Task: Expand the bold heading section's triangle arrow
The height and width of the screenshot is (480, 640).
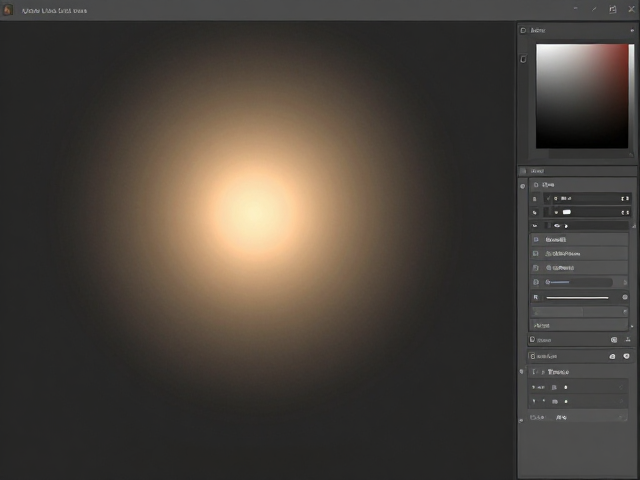Action: 543,372
